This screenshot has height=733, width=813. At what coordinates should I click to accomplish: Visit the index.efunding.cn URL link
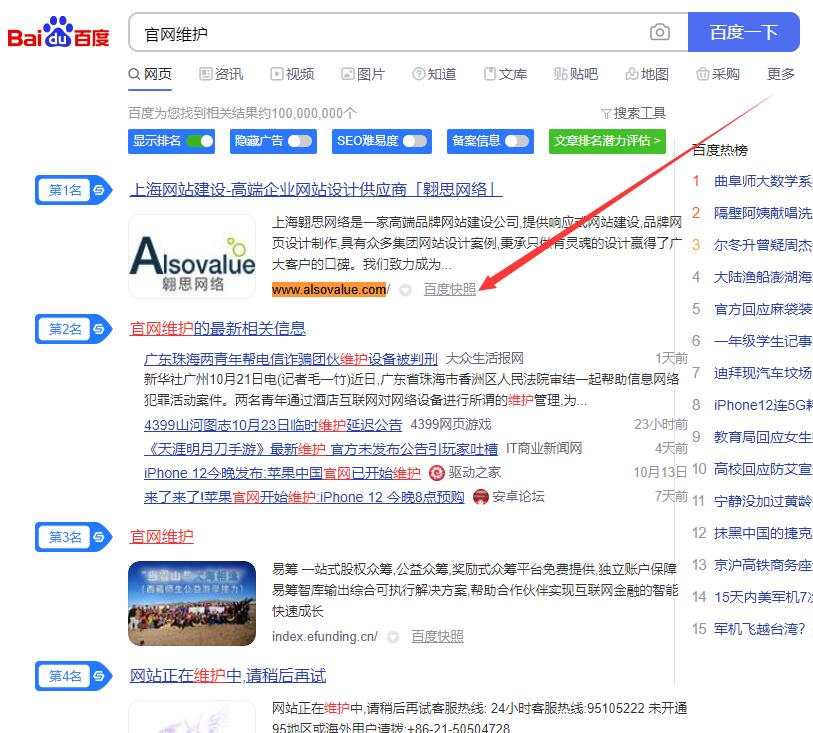[325, 637]
